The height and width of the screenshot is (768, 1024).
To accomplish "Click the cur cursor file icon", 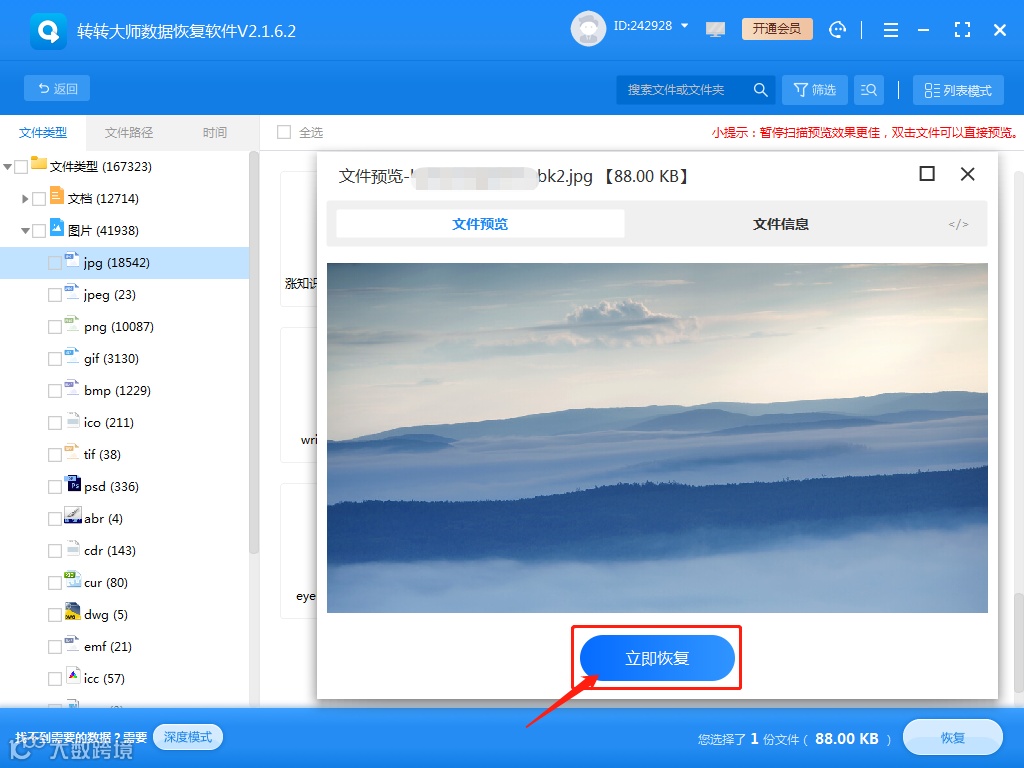I will coord(72,579).
